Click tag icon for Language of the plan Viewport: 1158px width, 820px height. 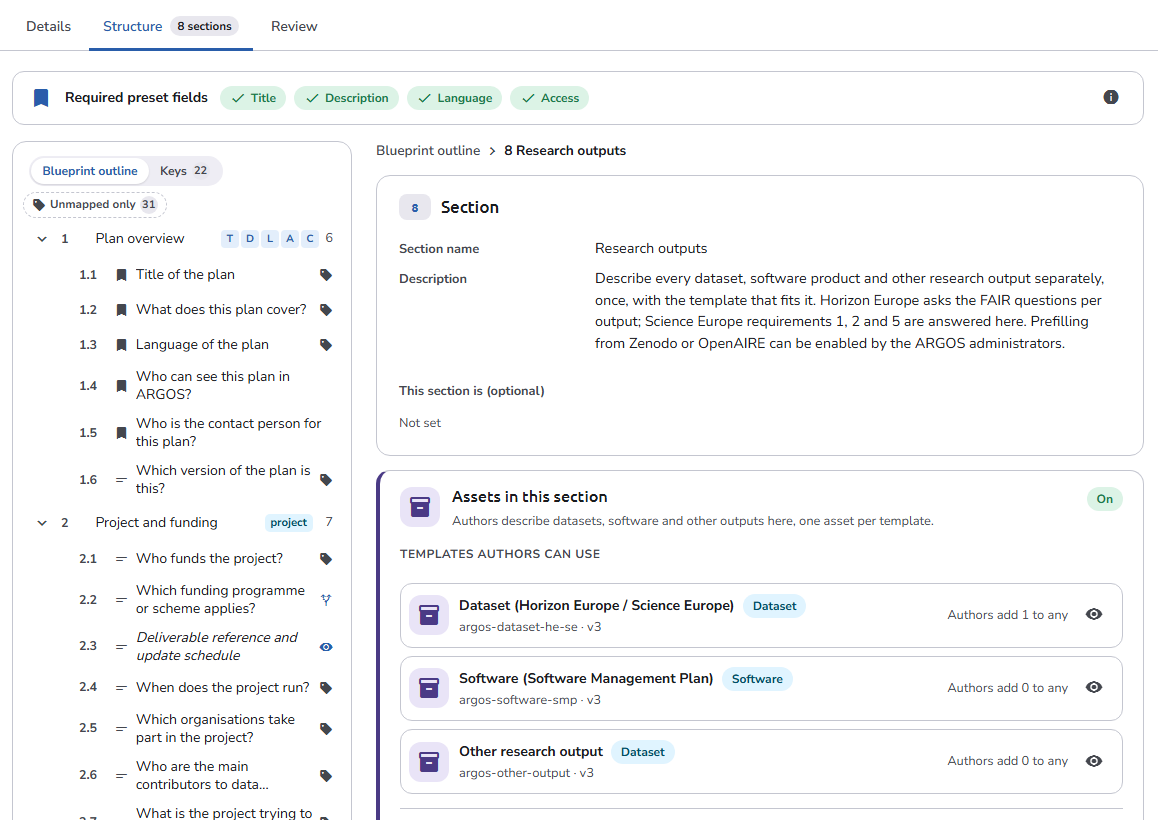(x=326, y=345)
